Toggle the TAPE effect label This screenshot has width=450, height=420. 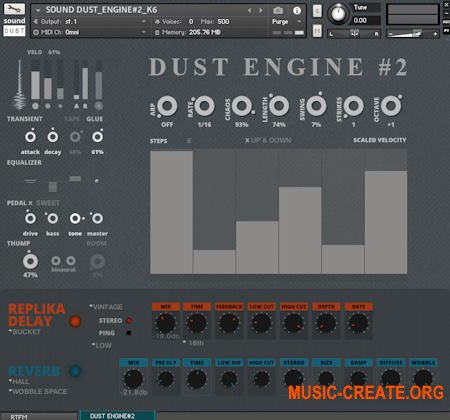(x=72, y=119)
